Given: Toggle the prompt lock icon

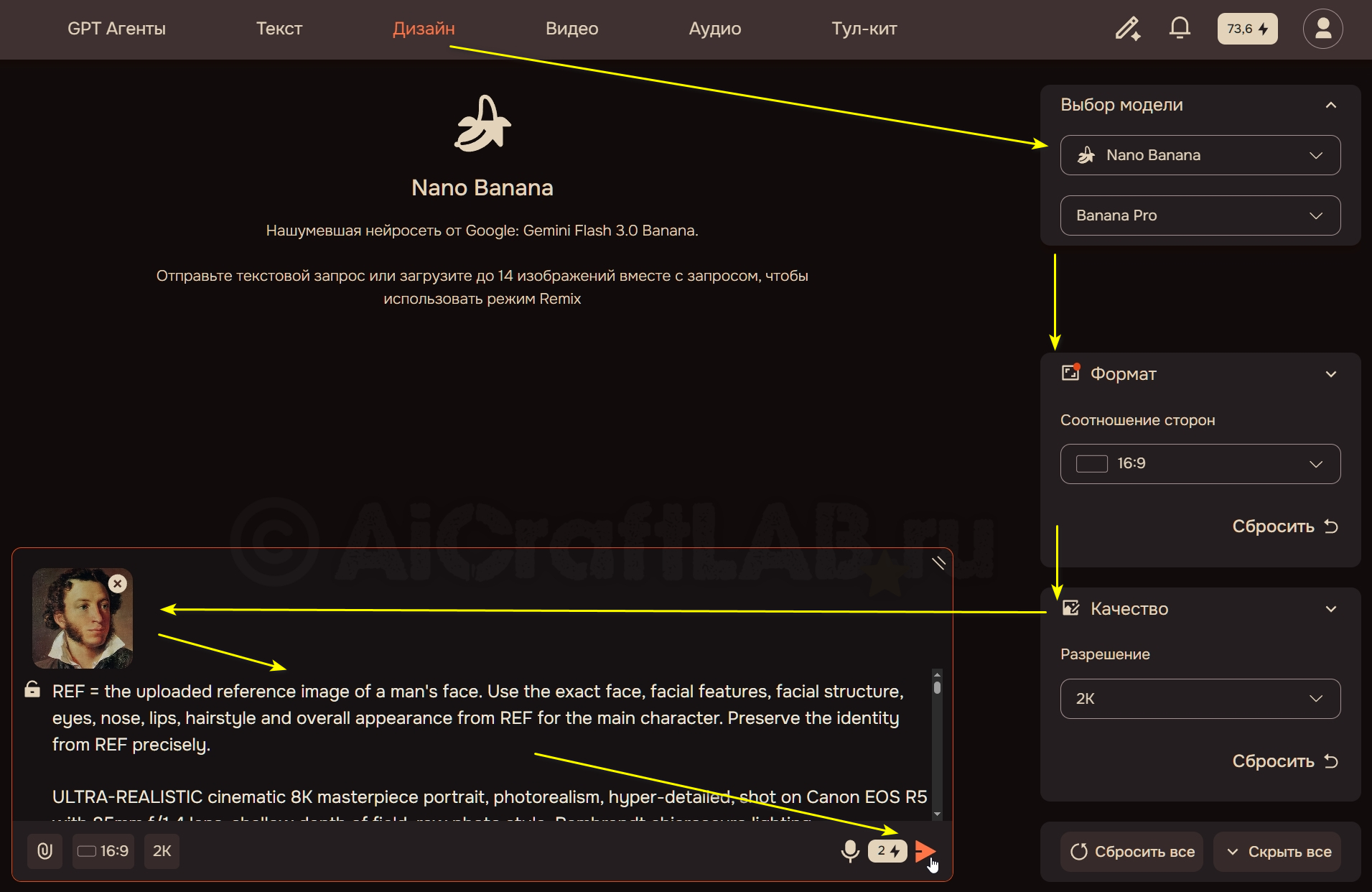Looking at the screenshot, I should pyautogui.click(x=32, y=689).
